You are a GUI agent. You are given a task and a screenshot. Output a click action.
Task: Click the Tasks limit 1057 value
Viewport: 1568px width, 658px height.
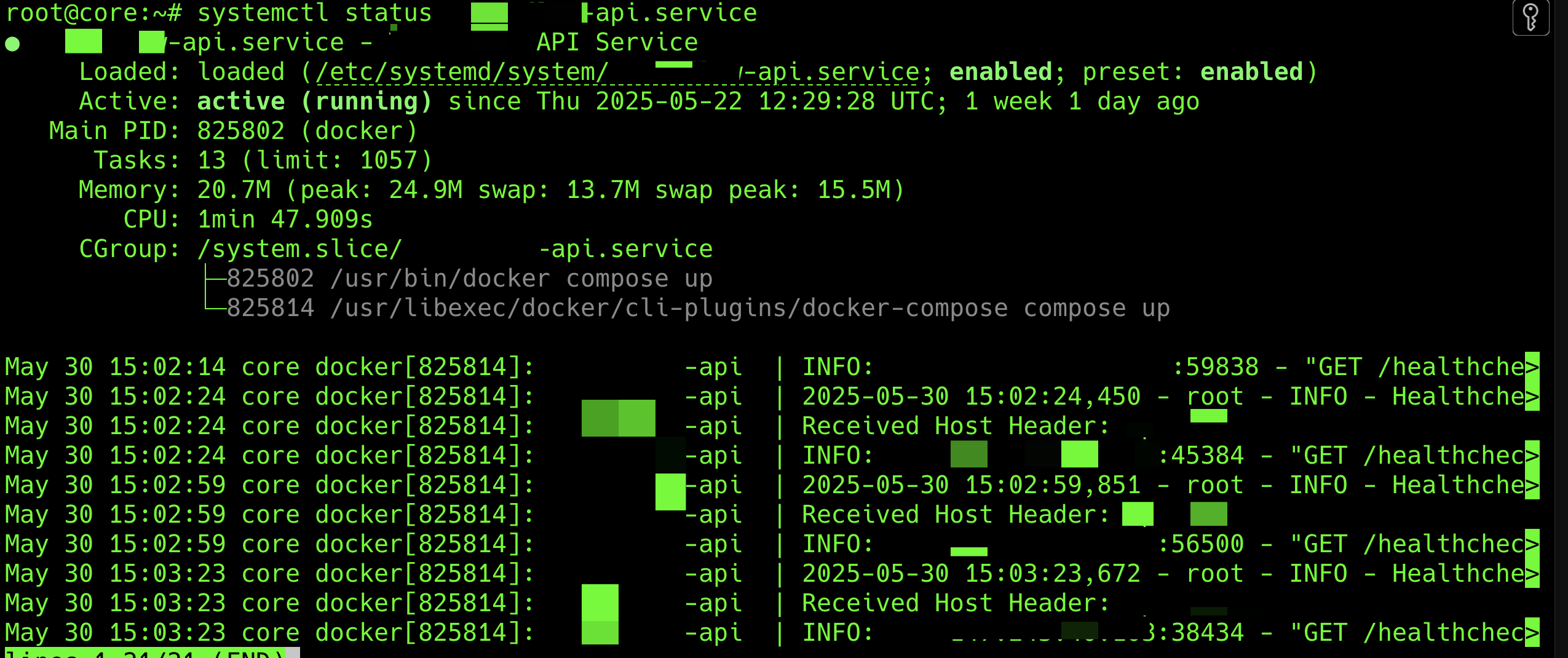389,161
